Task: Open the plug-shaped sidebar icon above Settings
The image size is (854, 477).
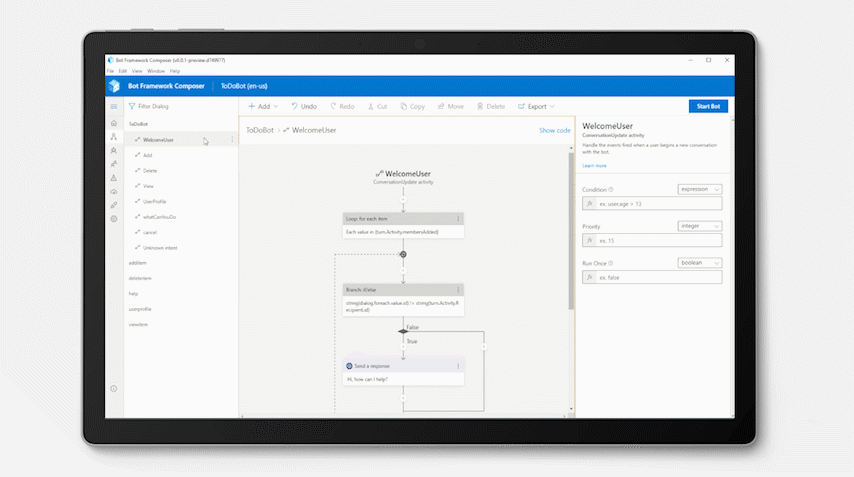Action: pyautogui.click(x=114, y=205)
